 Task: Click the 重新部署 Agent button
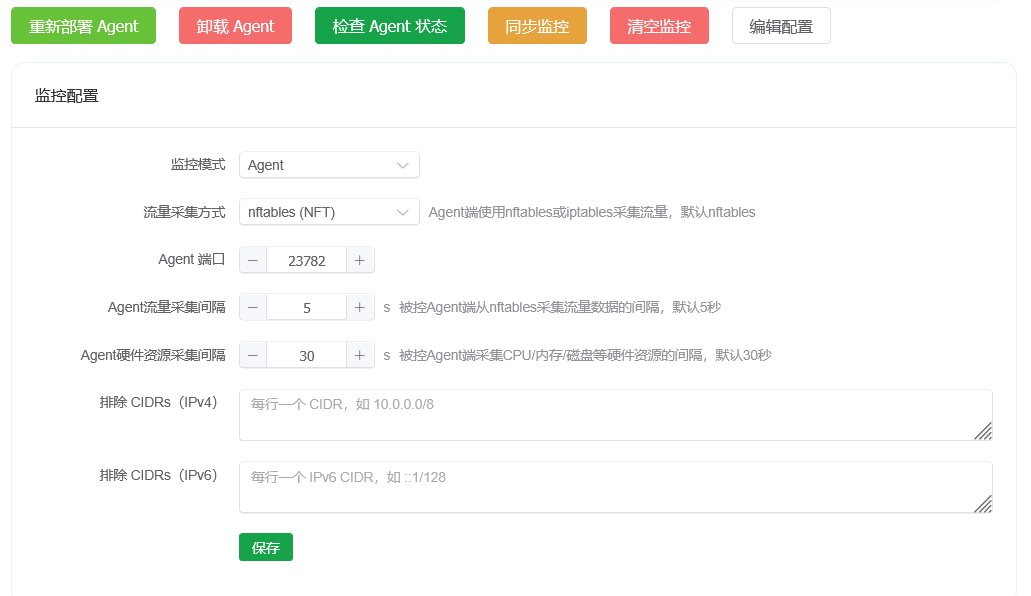tap(83, 26)
